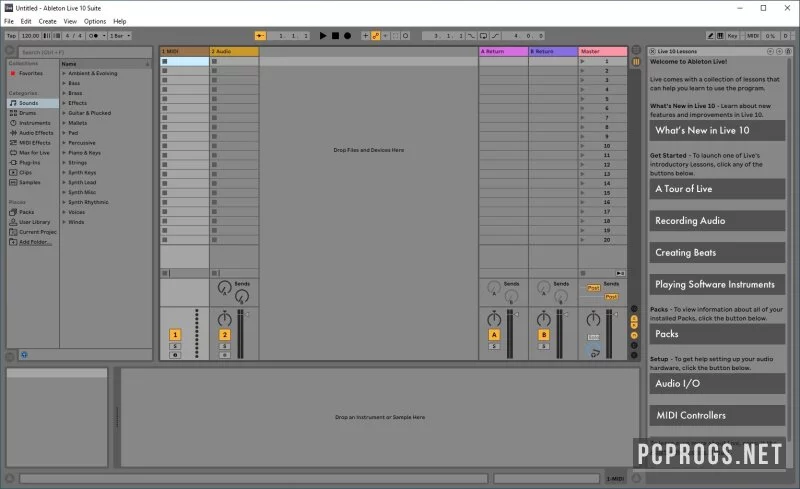The height and width of the screenshot is (489, 800).
Task: Open the 1 Bar quantization menu
Action: (x=120, y=36)
